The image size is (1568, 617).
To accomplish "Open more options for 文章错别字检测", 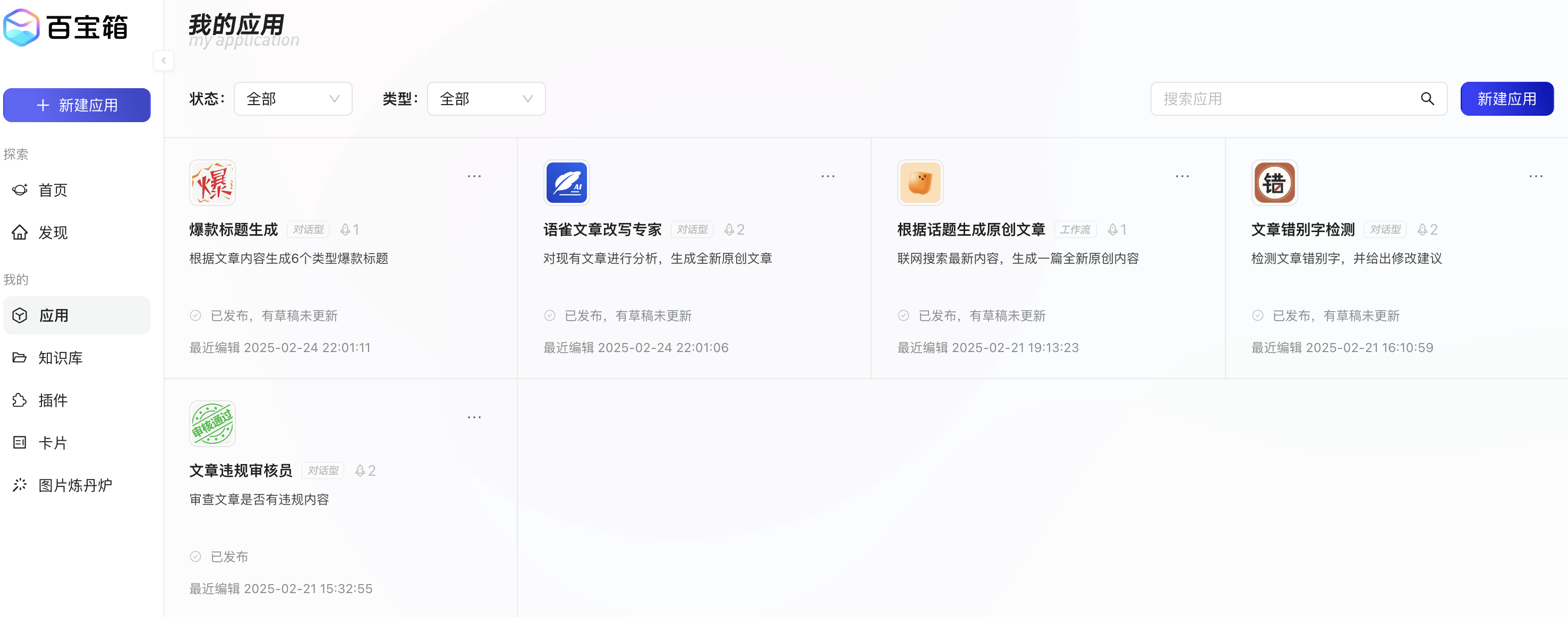I will tap(1535, 176).
